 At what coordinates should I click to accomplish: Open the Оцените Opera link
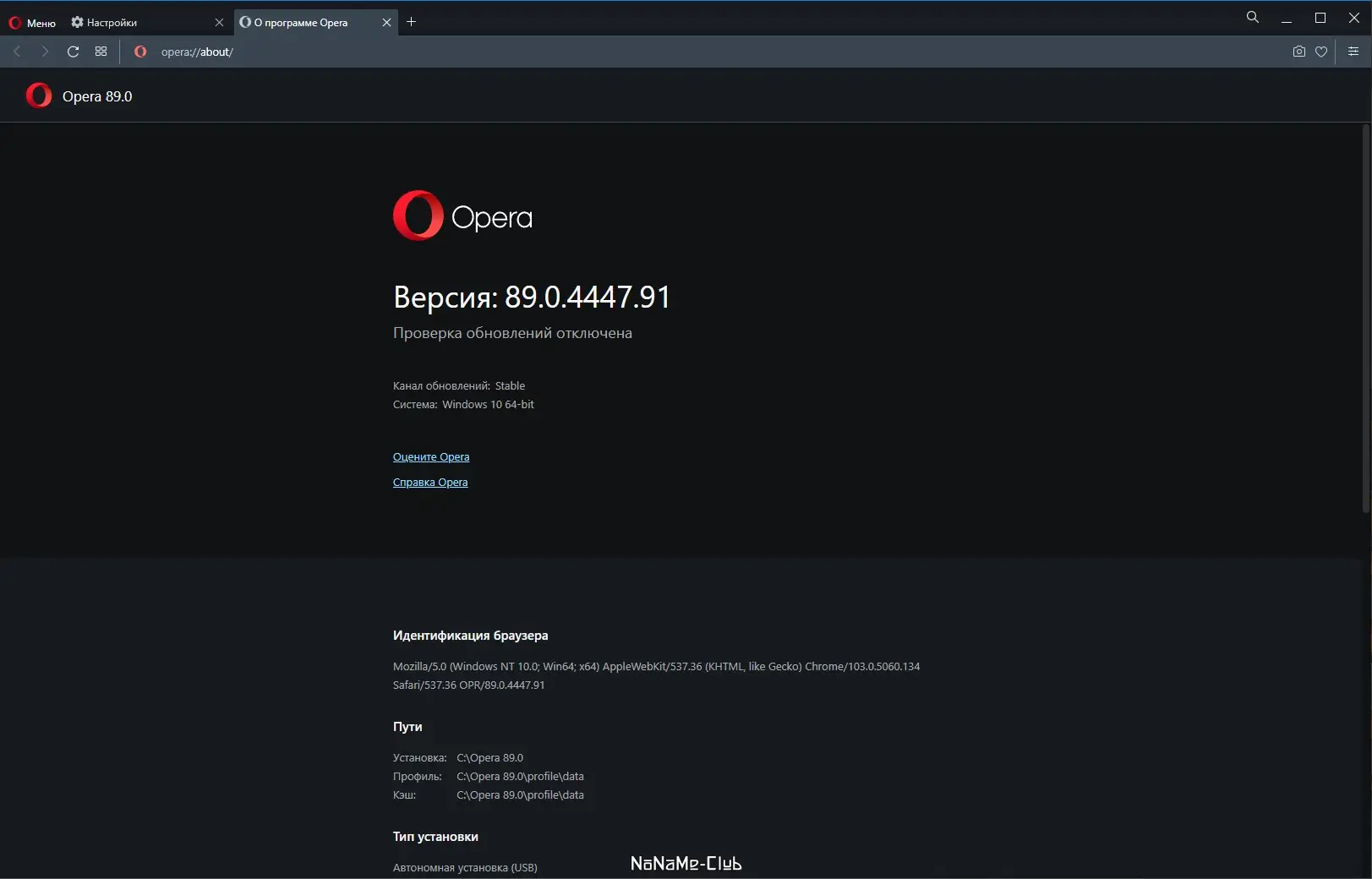[431, 457]
